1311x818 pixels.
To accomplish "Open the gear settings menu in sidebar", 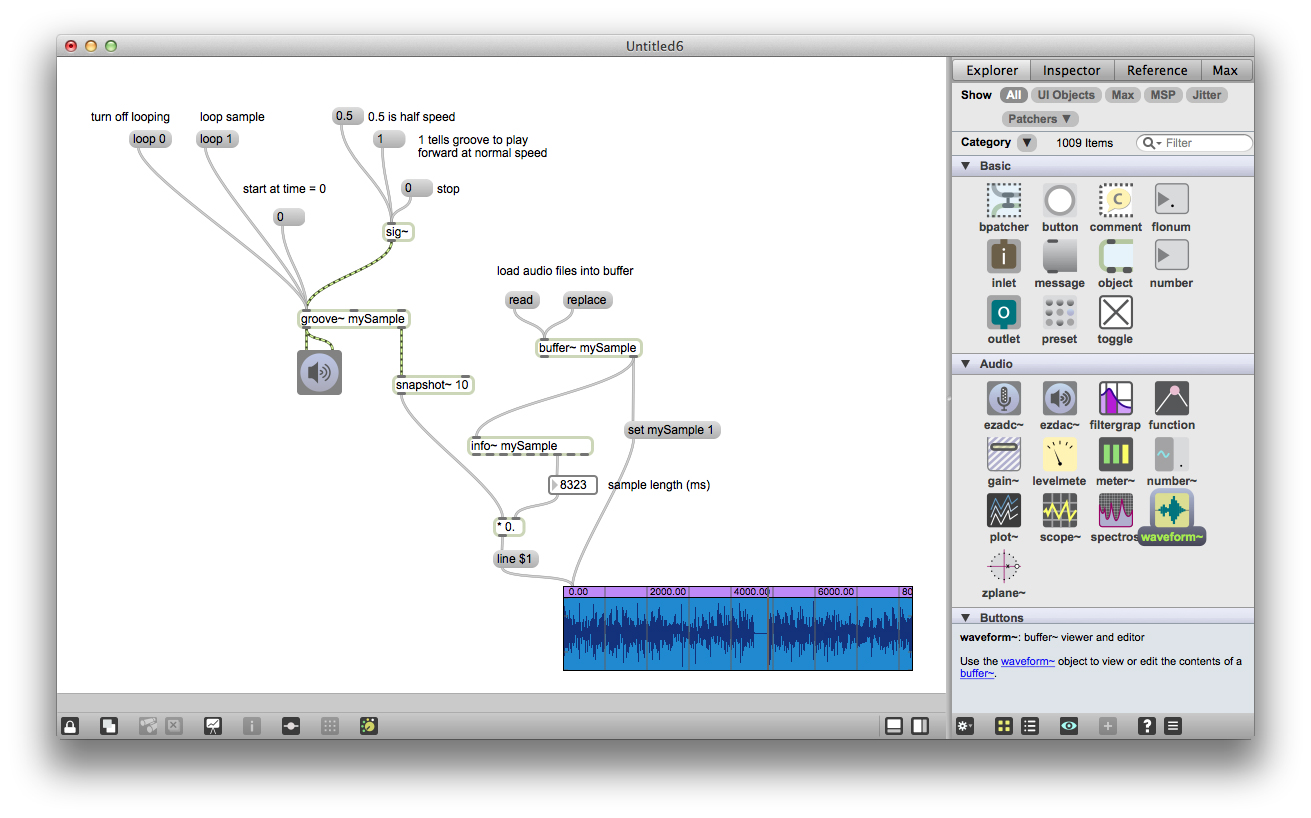I will (965, 726).
